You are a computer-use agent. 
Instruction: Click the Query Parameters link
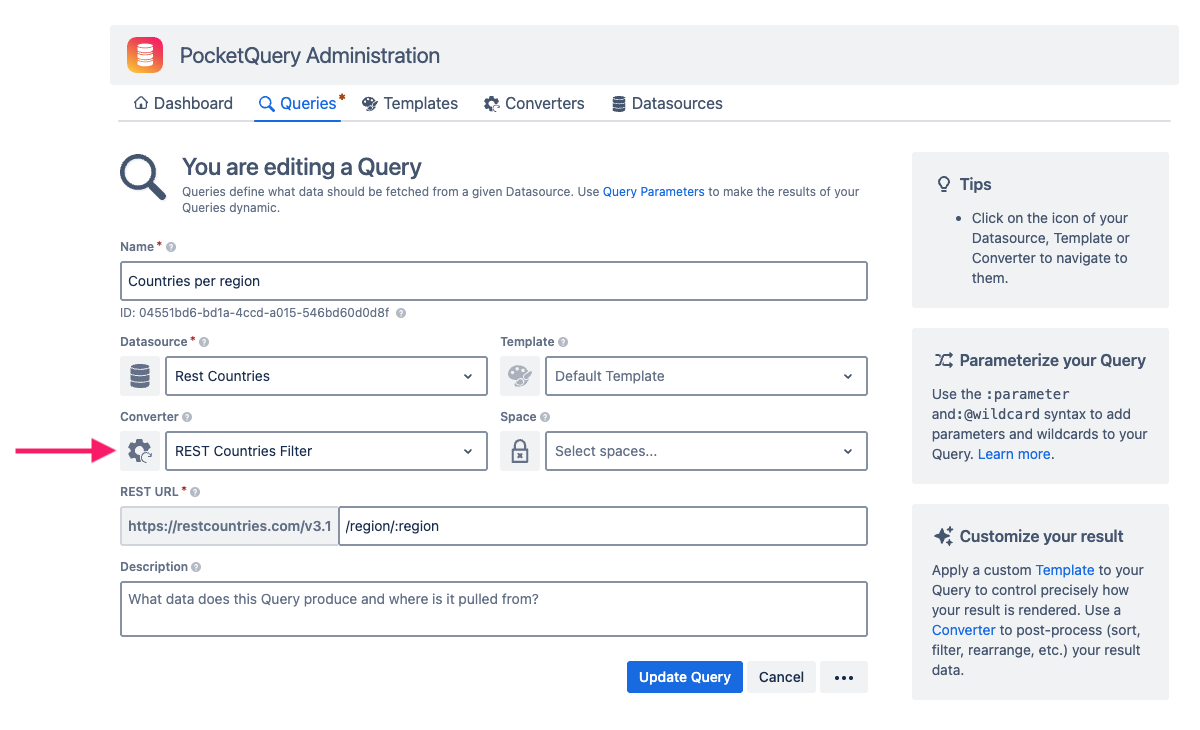(653, 191)
